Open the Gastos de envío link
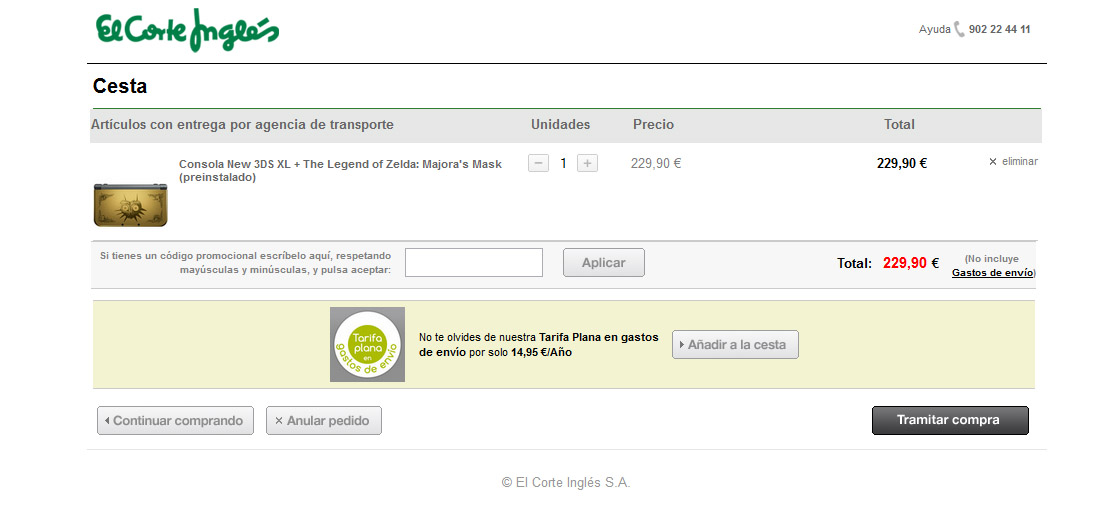This screenshot has height=525, width=1103. [x=993, y=273]
